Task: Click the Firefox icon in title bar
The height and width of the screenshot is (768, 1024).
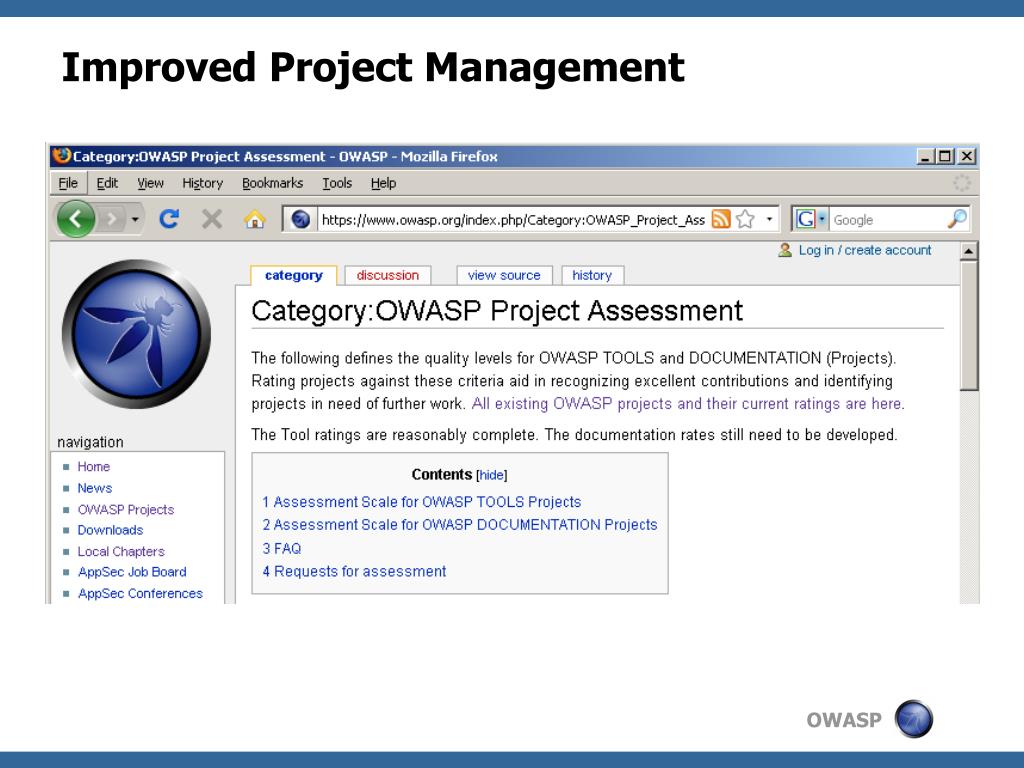Action: tap(62, 156)
